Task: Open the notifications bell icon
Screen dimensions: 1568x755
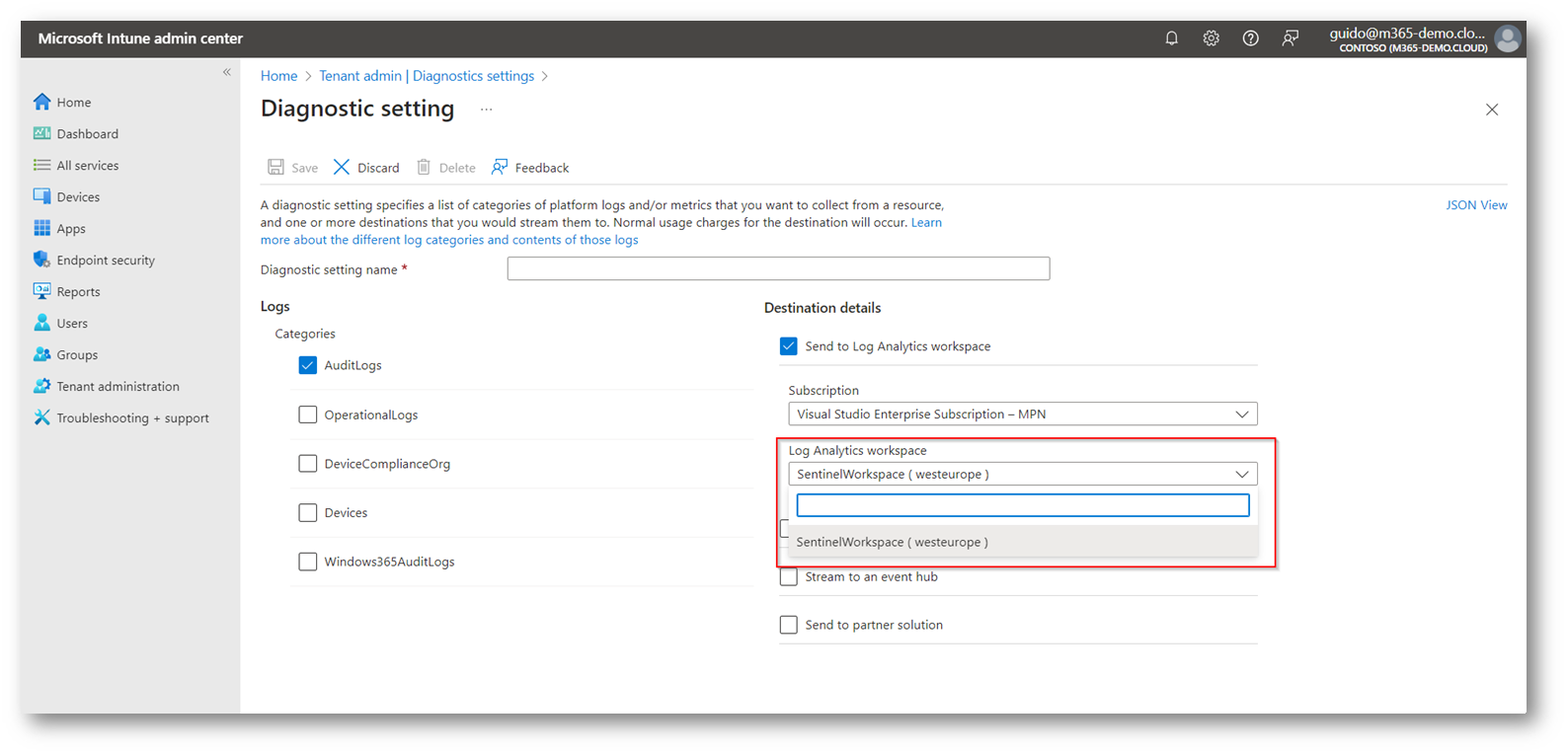Action: pyautogui.click(x=1171, y=38)
